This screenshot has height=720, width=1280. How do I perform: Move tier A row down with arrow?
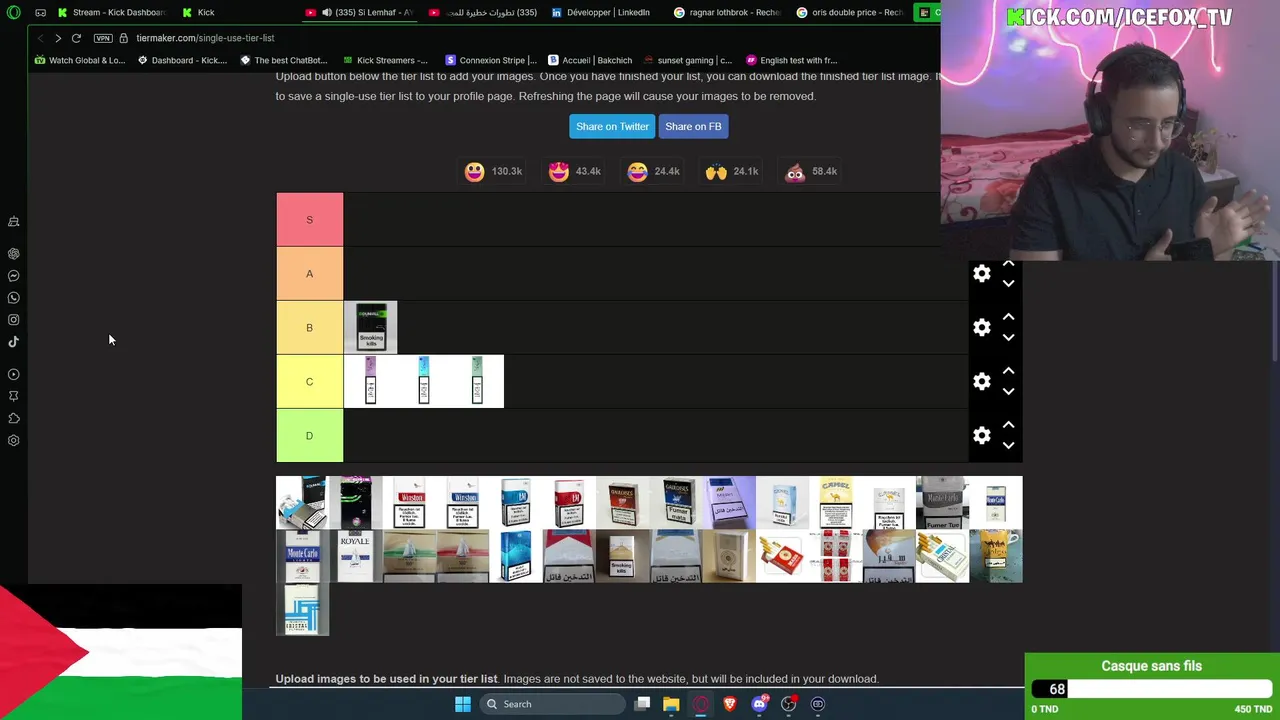1008,284
